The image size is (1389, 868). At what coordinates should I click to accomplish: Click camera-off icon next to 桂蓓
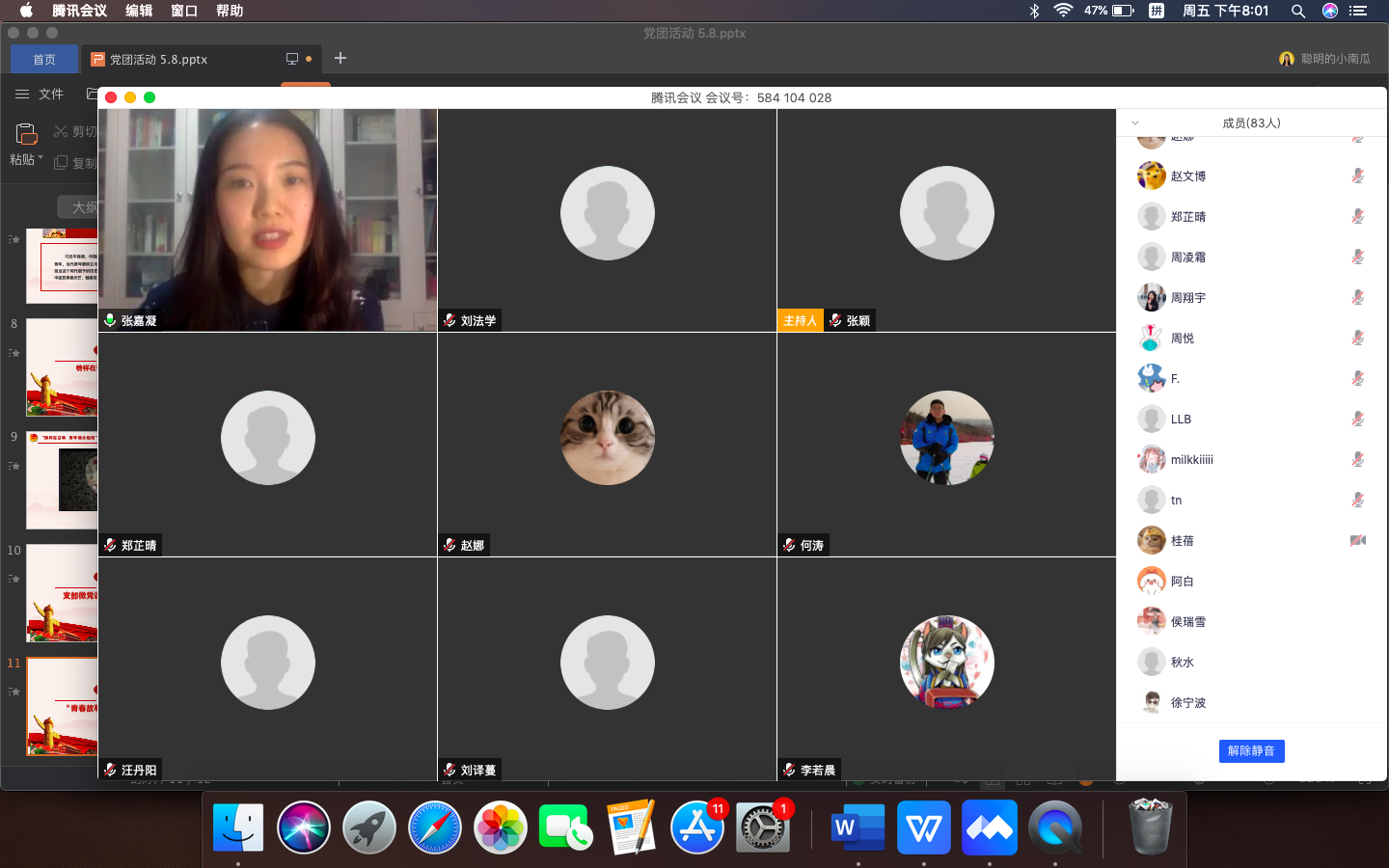click(1357, 541)
